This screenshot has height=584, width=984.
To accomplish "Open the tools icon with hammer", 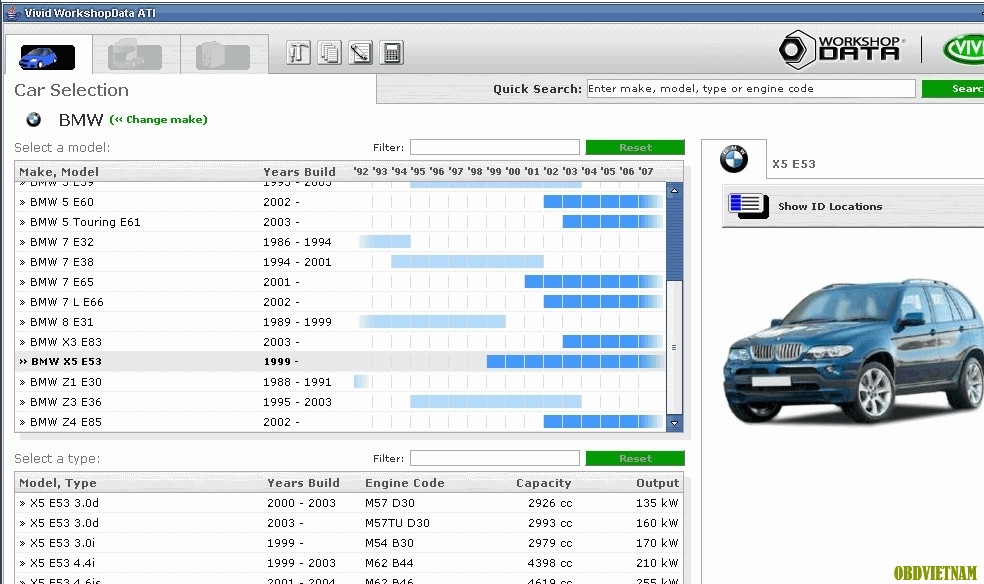I will [x=298, y=53].
